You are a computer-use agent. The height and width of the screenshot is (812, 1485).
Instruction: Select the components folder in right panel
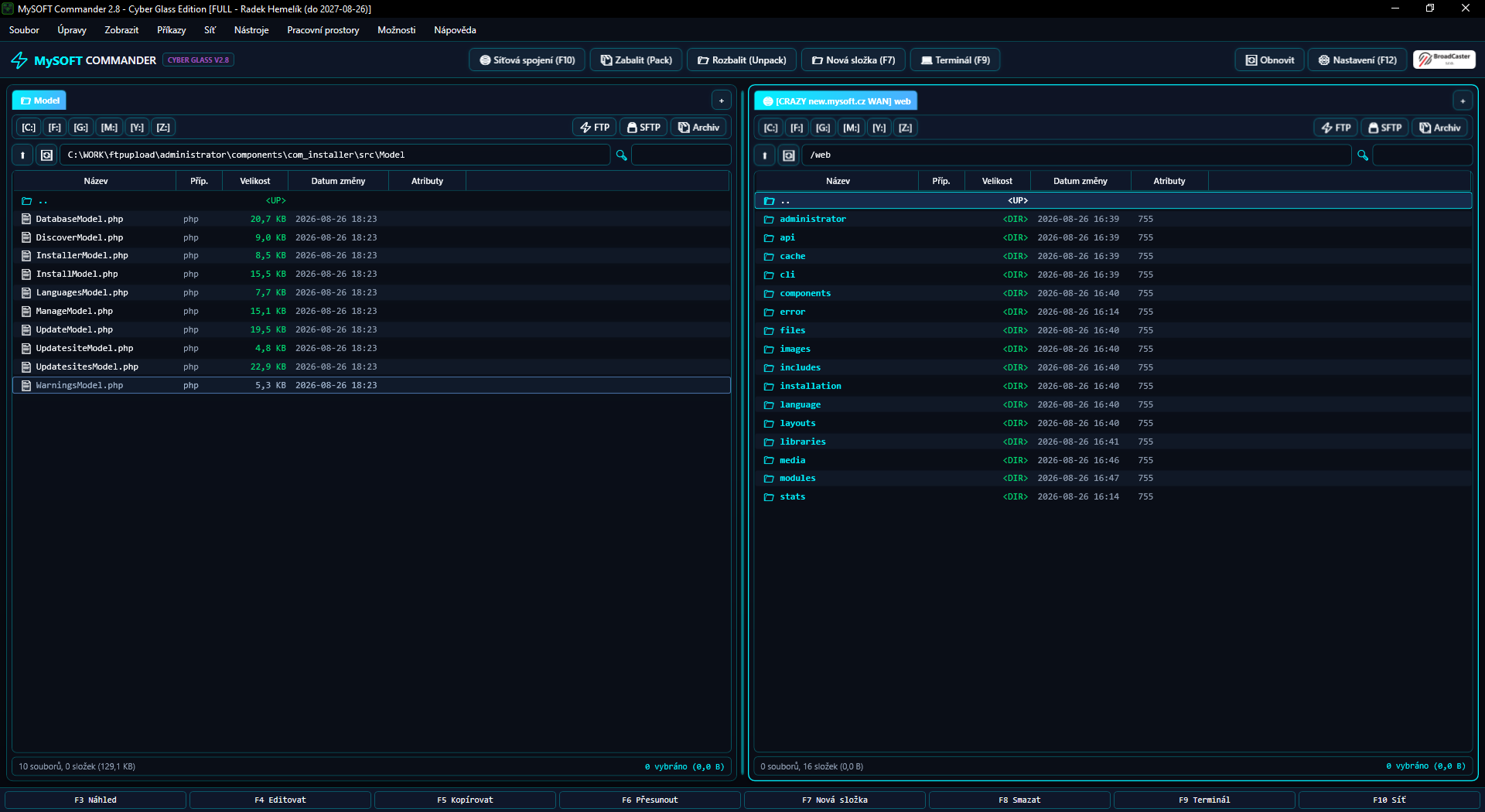click(1113, 294)
